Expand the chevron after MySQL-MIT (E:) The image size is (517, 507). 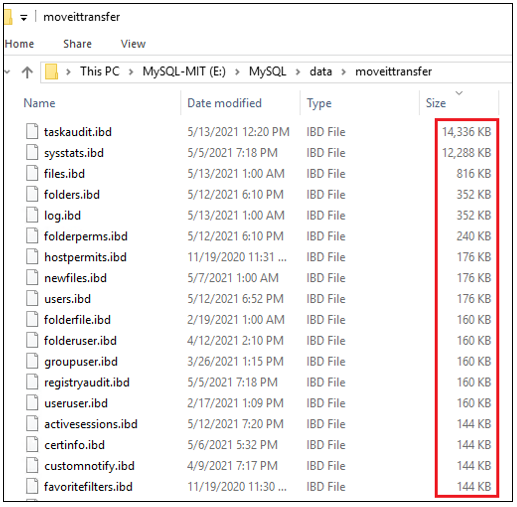click(237, 72)
